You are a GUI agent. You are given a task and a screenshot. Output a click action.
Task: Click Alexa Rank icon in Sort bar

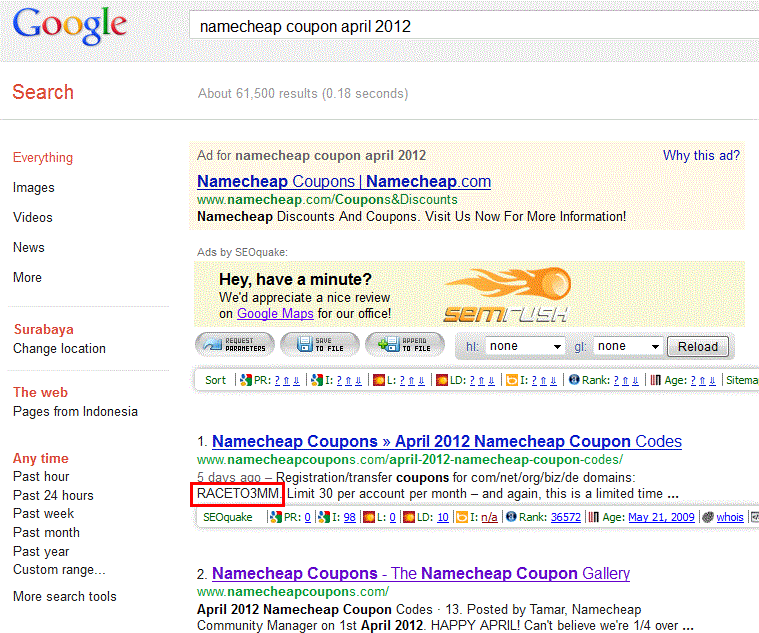[574, 380]
